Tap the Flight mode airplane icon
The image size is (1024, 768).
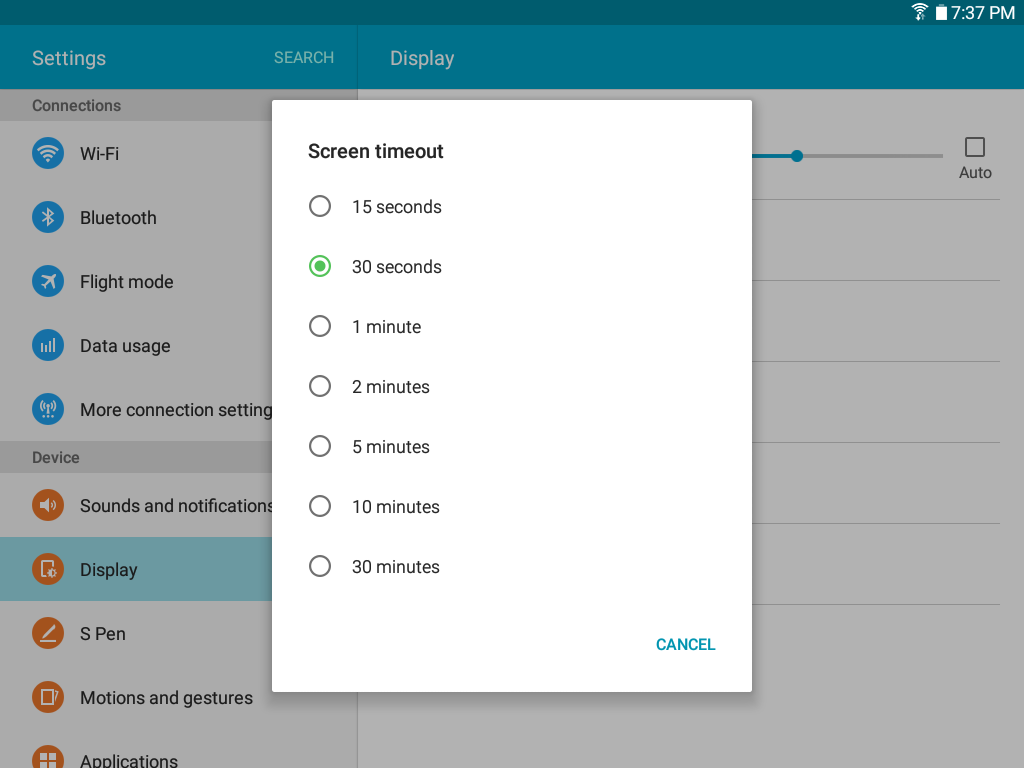click(48, 281)
